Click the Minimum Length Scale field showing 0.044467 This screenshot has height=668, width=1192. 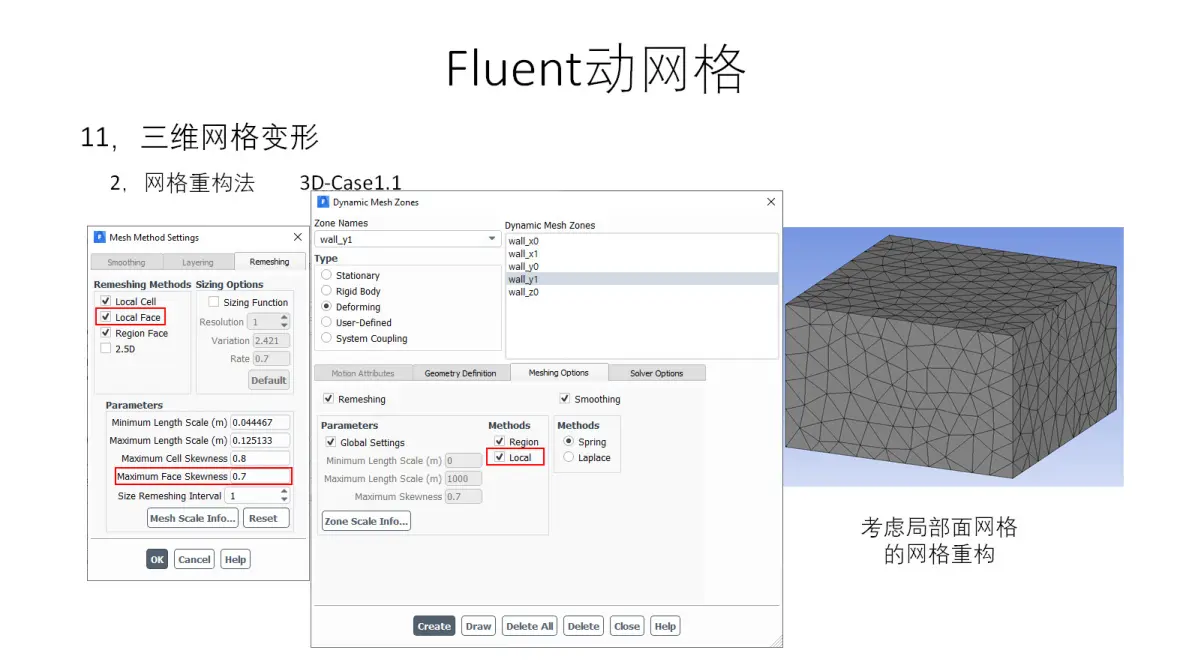tap(260, 423)
